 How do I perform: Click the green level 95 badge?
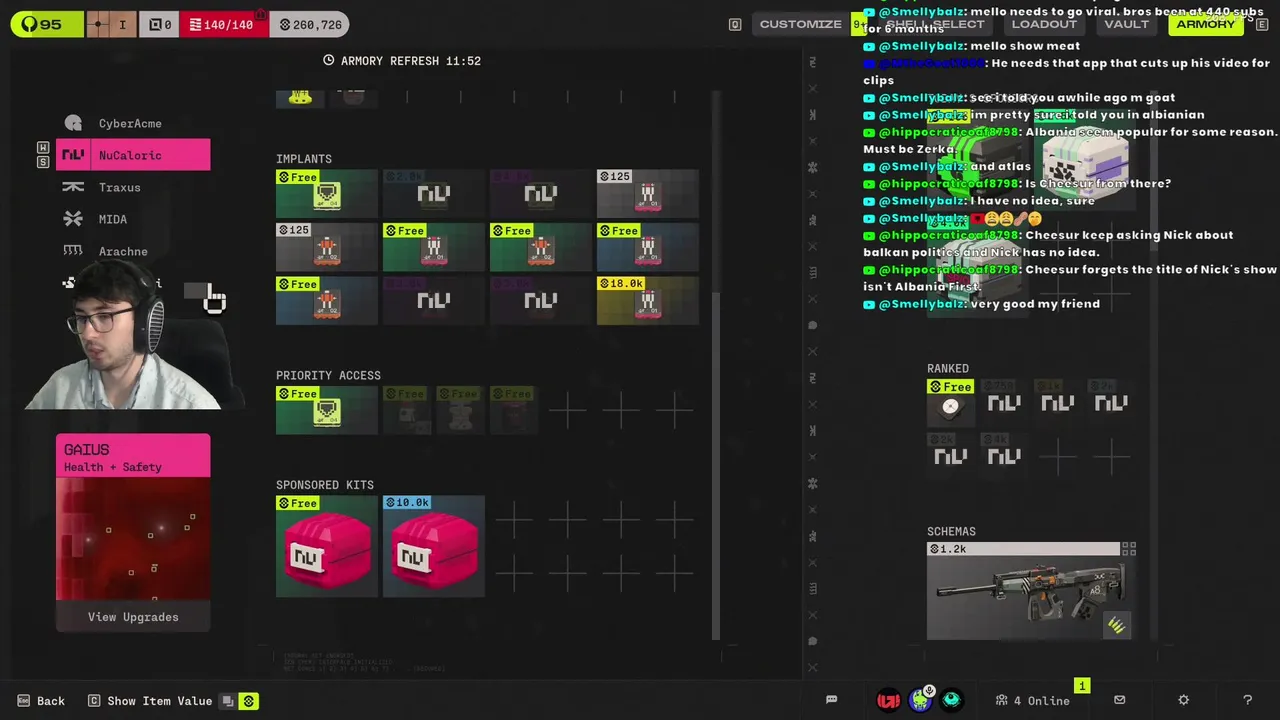click(47, 24)
